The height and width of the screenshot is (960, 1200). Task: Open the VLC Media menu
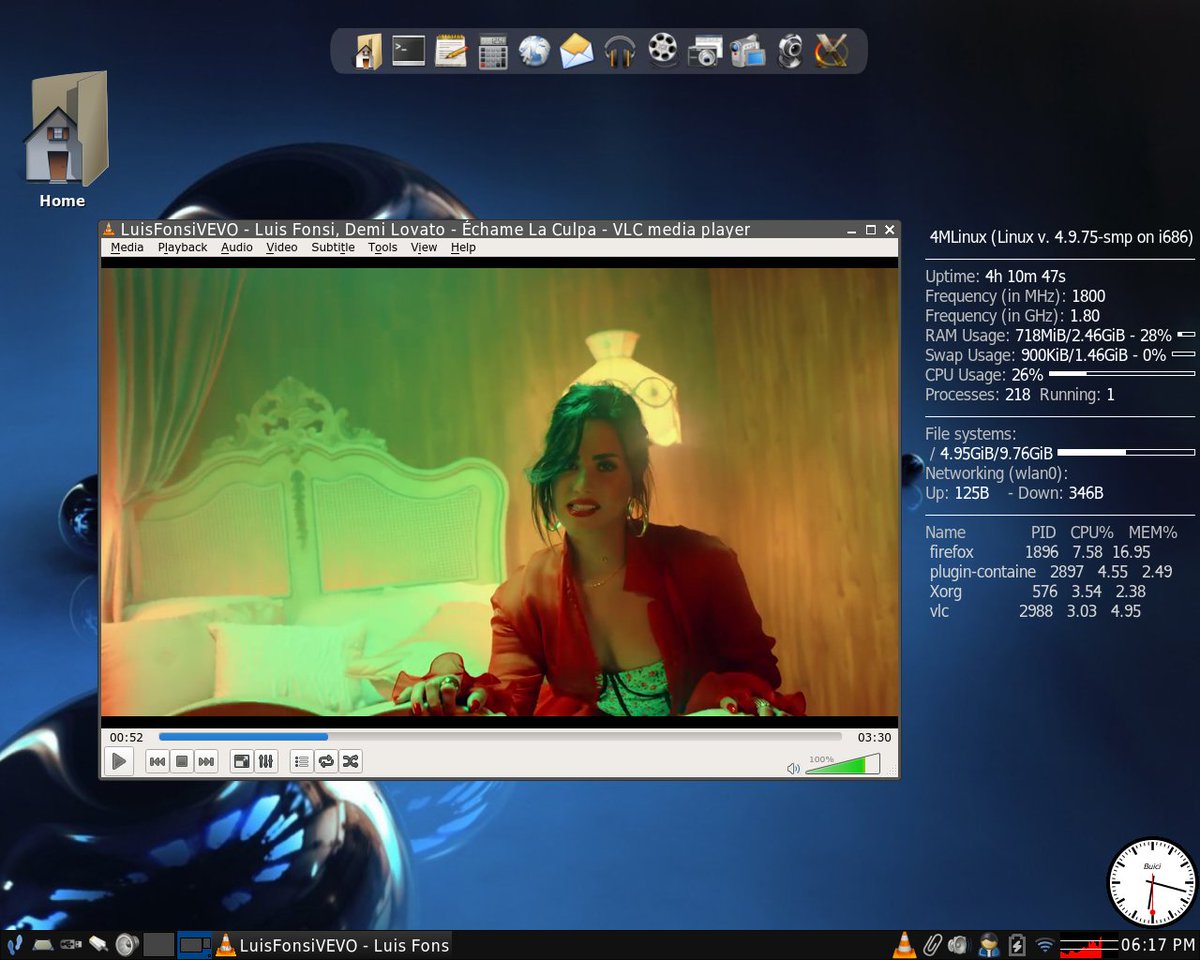[x=127, y=247]
